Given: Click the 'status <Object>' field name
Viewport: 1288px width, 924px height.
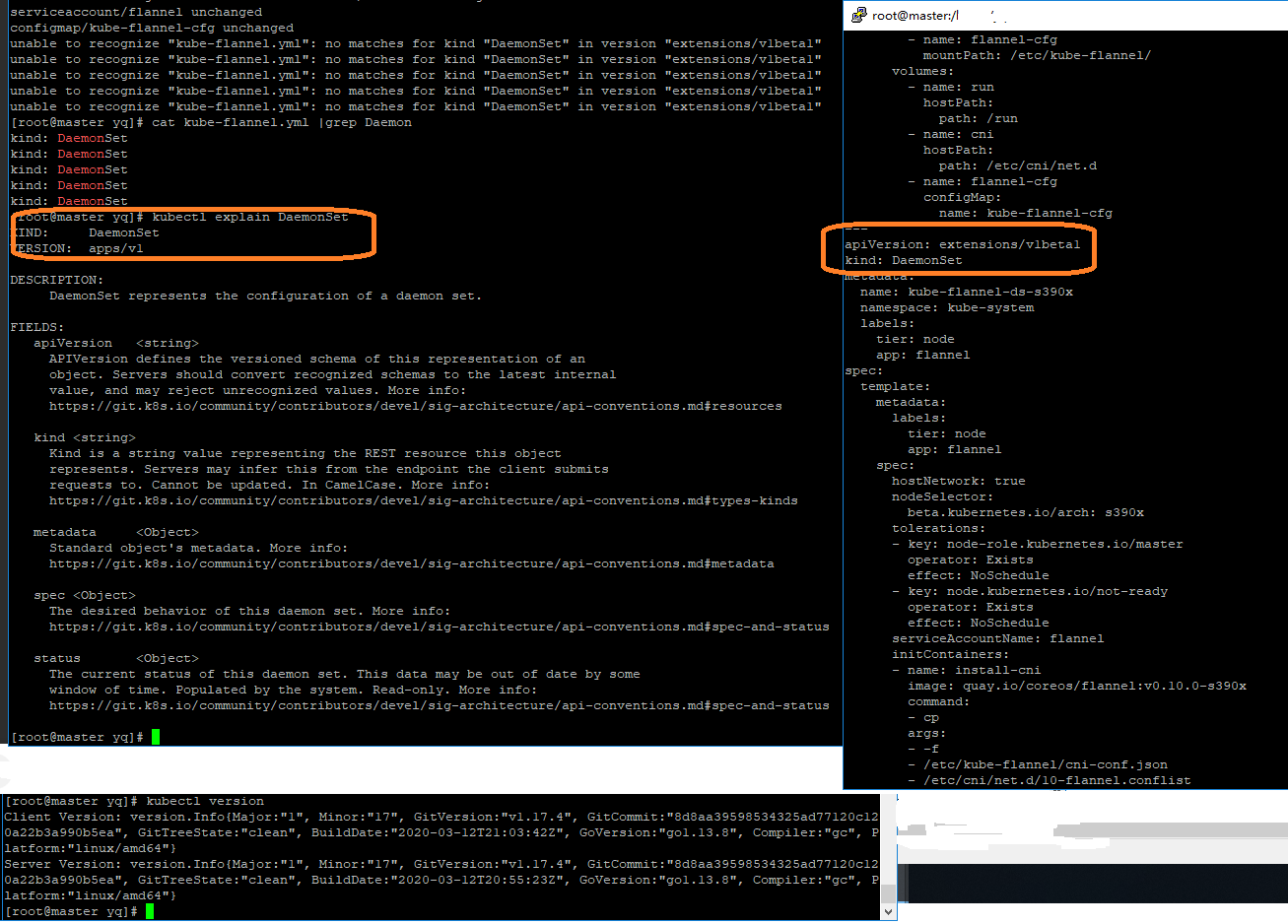Looking at the screenshot, I should click(x=116, y=658).
